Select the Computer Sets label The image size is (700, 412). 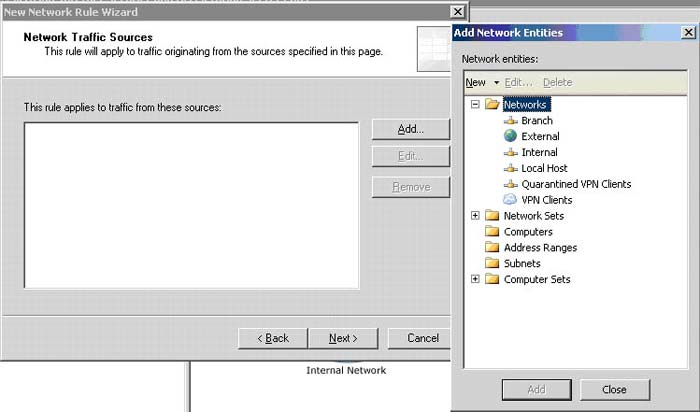tap(537, 279)
